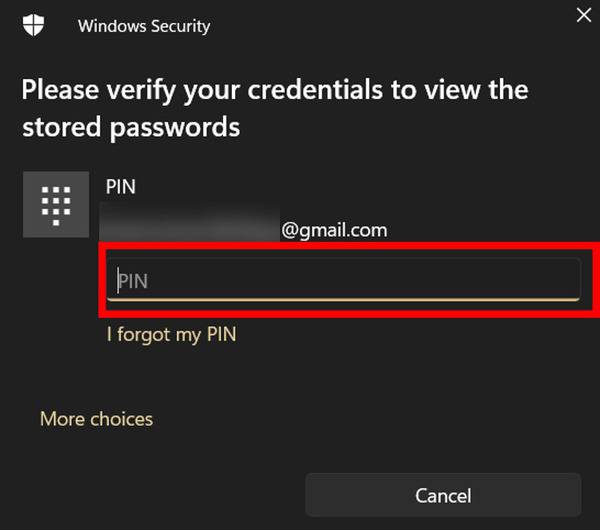Click the word 'choices' in More choices
This screenshot has height=530, width=600.
(122, 419)
